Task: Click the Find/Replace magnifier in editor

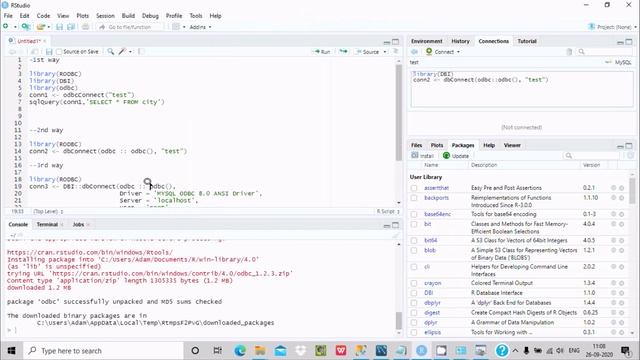Action: (x=111, y=51)
